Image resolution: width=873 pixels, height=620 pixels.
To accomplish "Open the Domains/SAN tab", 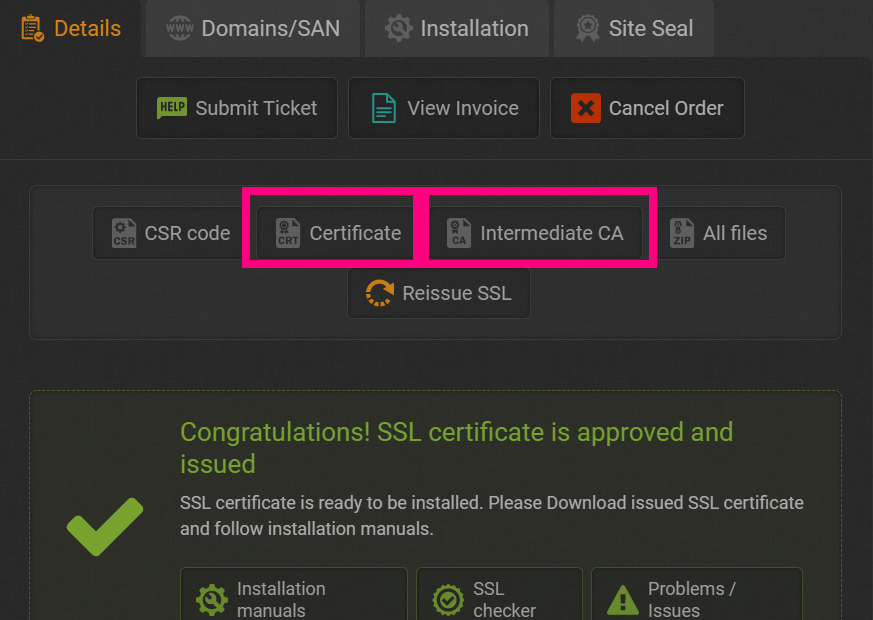I will [x=253, y=28].
